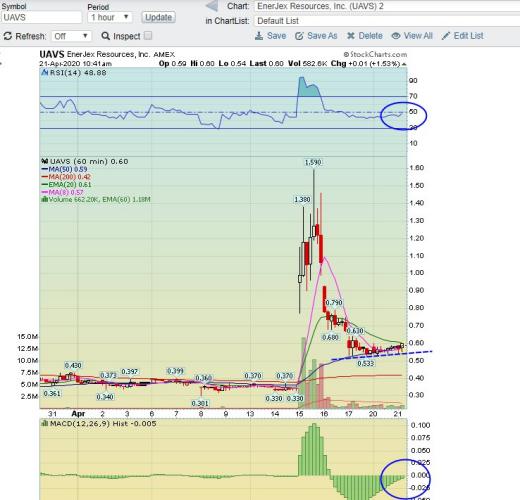Click the Save As link
This screenshot has height=500, width=520.
click(322, 36)
